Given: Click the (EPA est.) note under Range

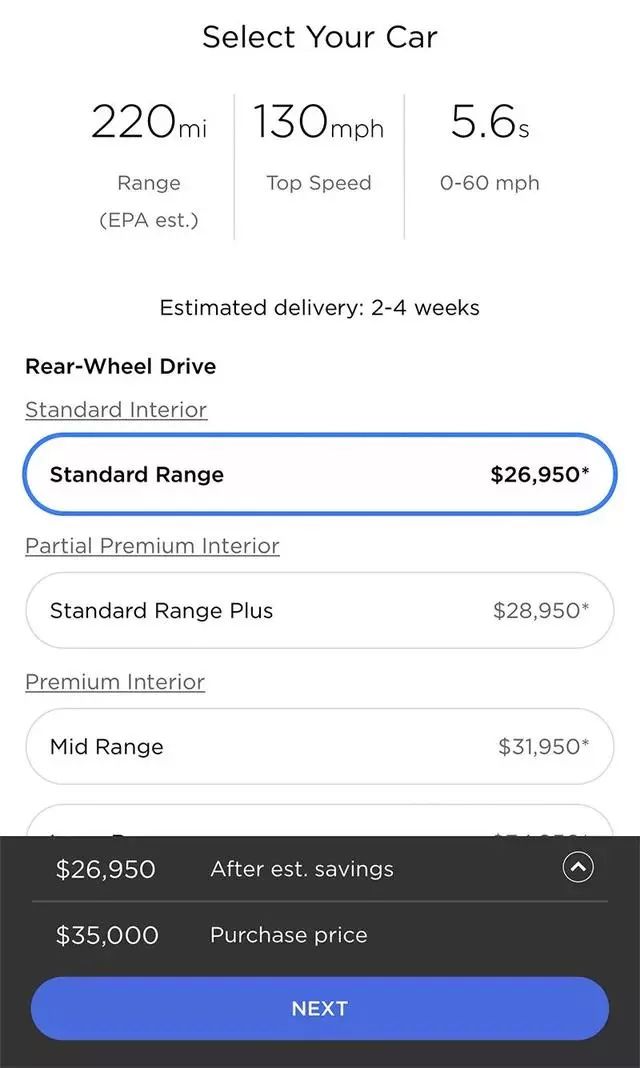Looking at the screenshot, I should [149, 220].
